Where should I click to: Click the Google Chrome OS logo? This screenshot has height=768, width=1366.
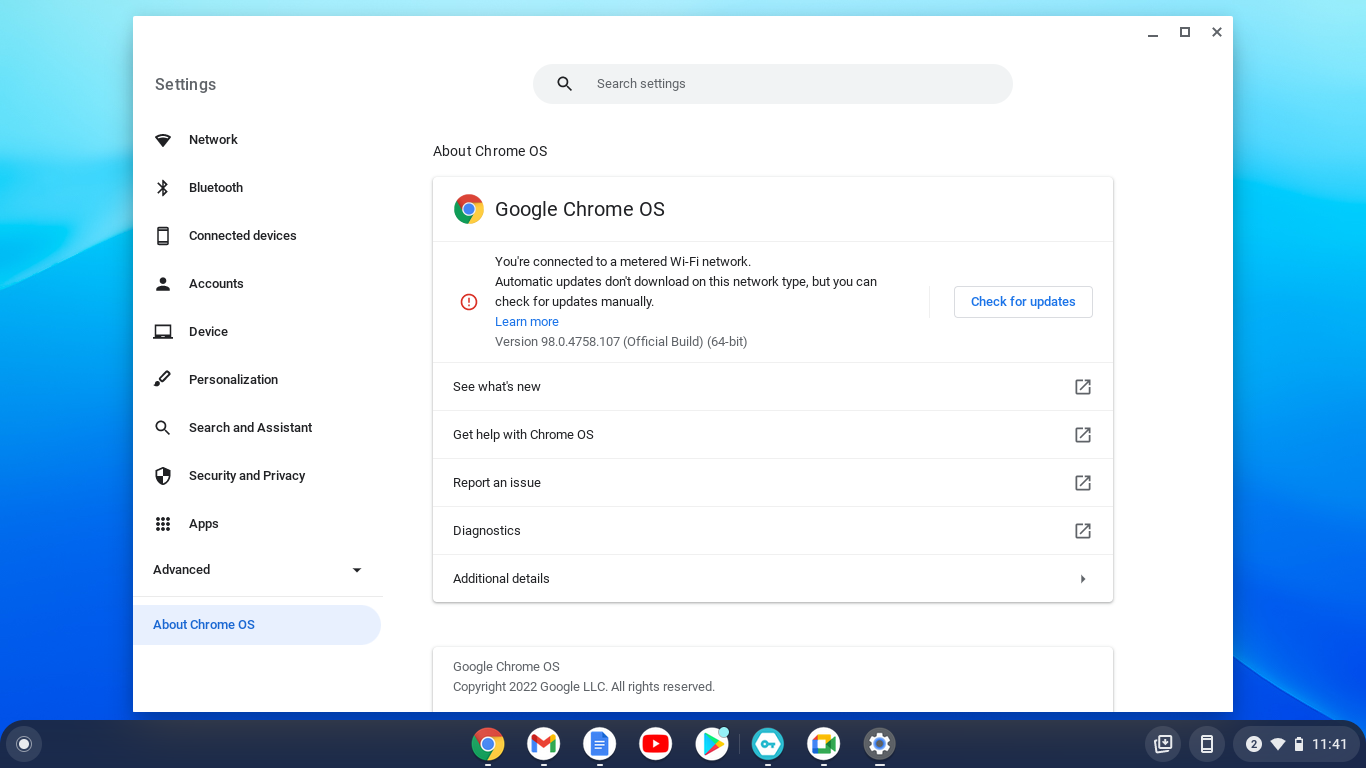click(469, 209)
